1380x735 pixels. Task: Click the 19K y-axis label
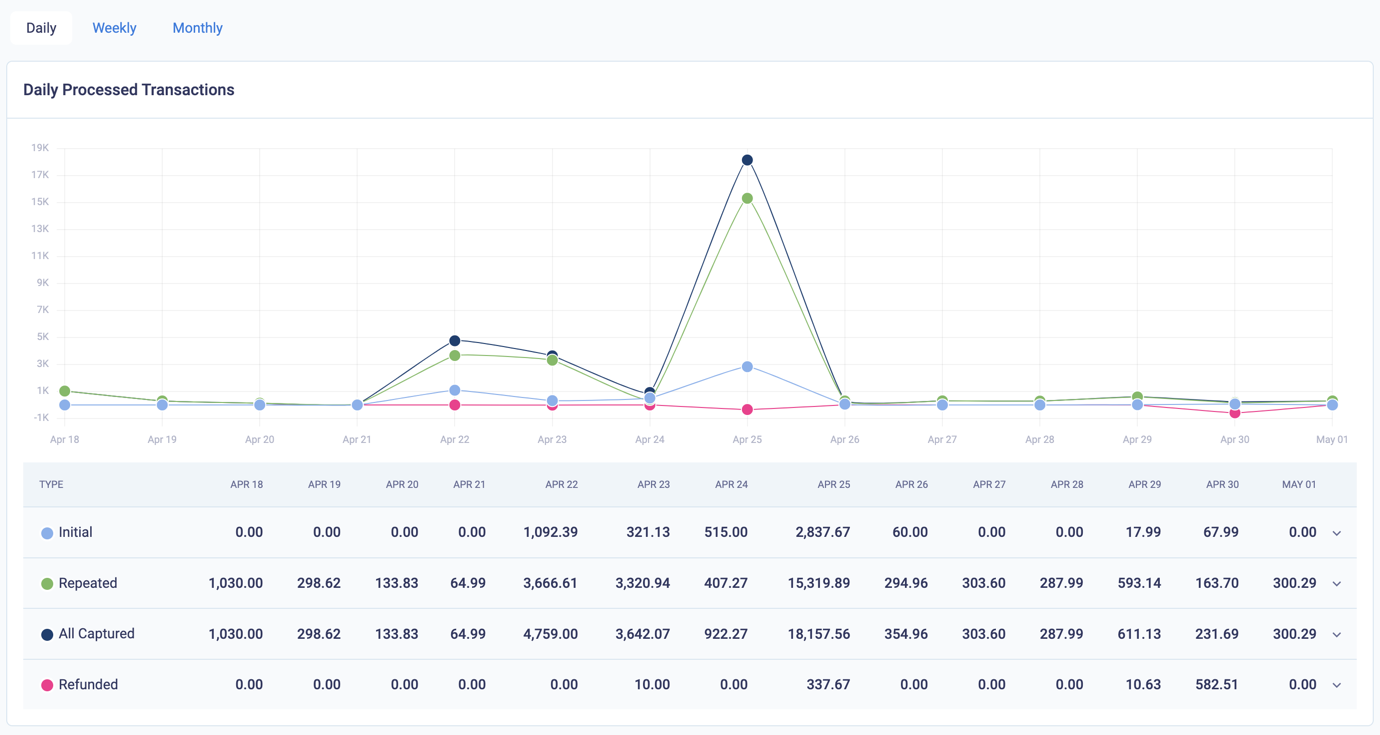[x=40, y=148]
